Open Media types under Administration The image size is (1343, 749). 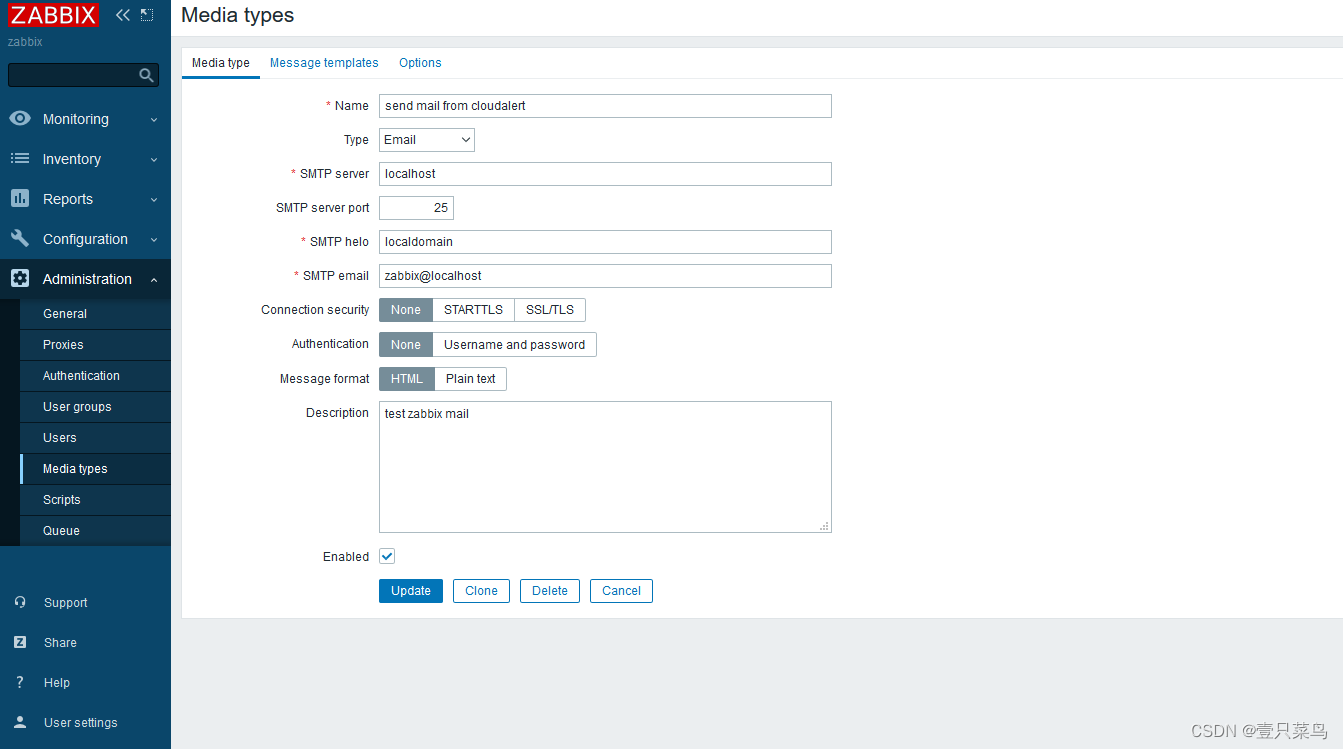(x=95, y=468)
